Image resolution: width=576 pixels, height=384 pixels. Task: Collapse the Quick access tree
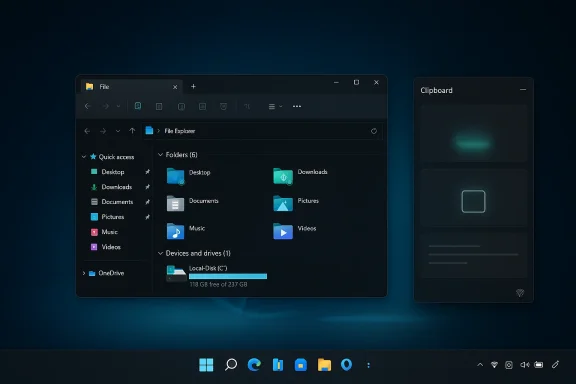click(84, 157)
